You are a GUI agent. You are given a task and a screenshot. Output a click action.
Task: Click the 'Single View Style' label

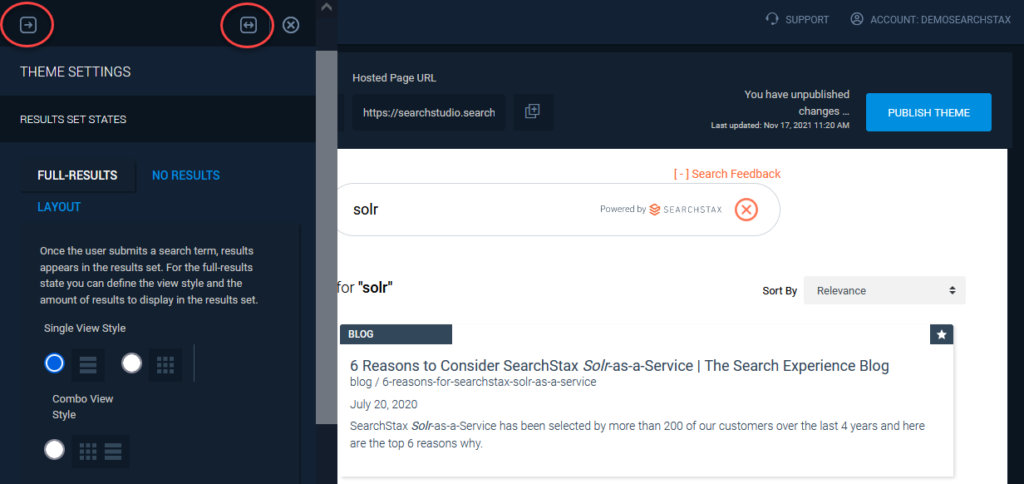[x=85, y=328]
